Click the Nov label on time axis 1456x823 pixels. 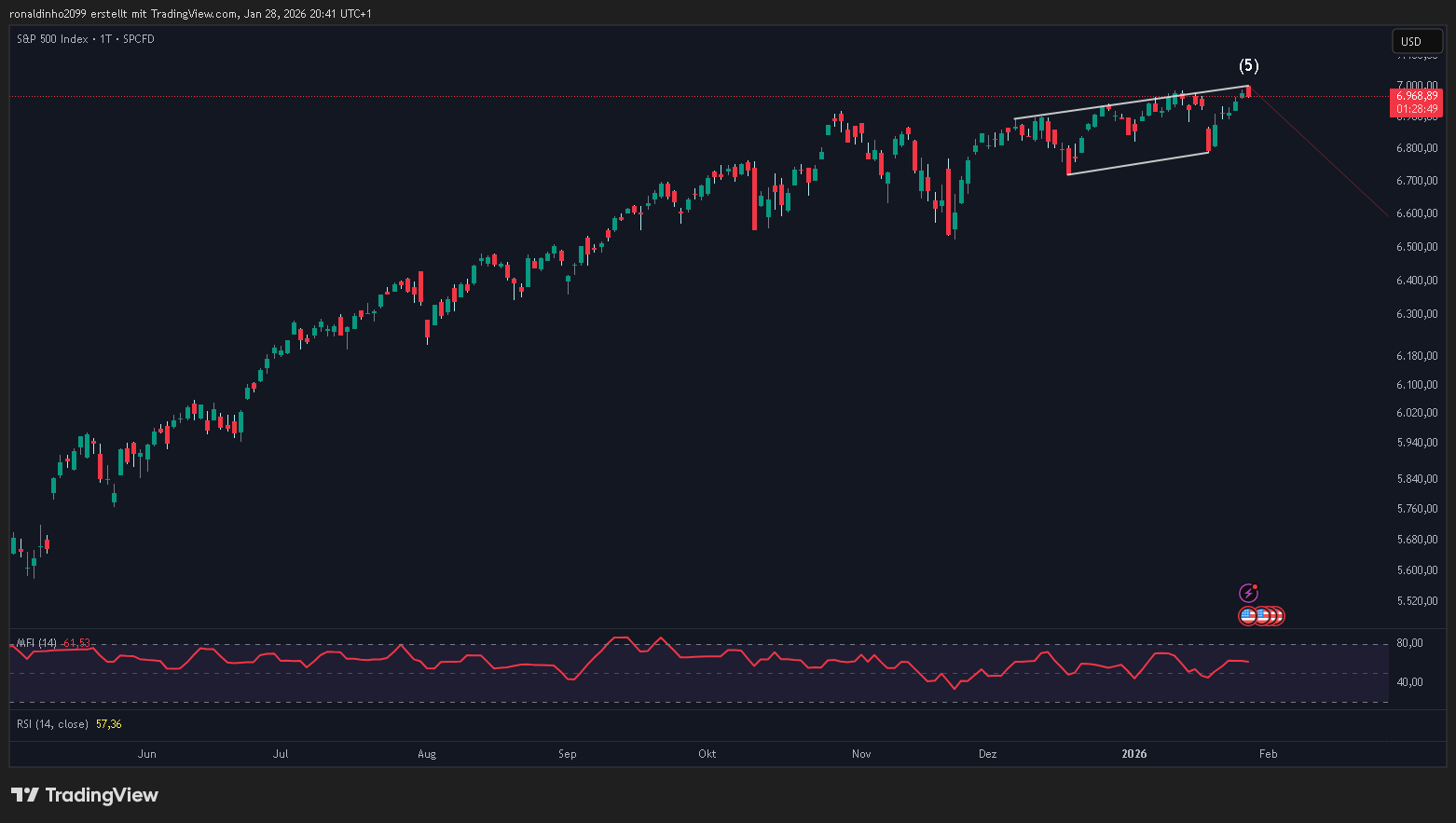(x=861, y=754)
